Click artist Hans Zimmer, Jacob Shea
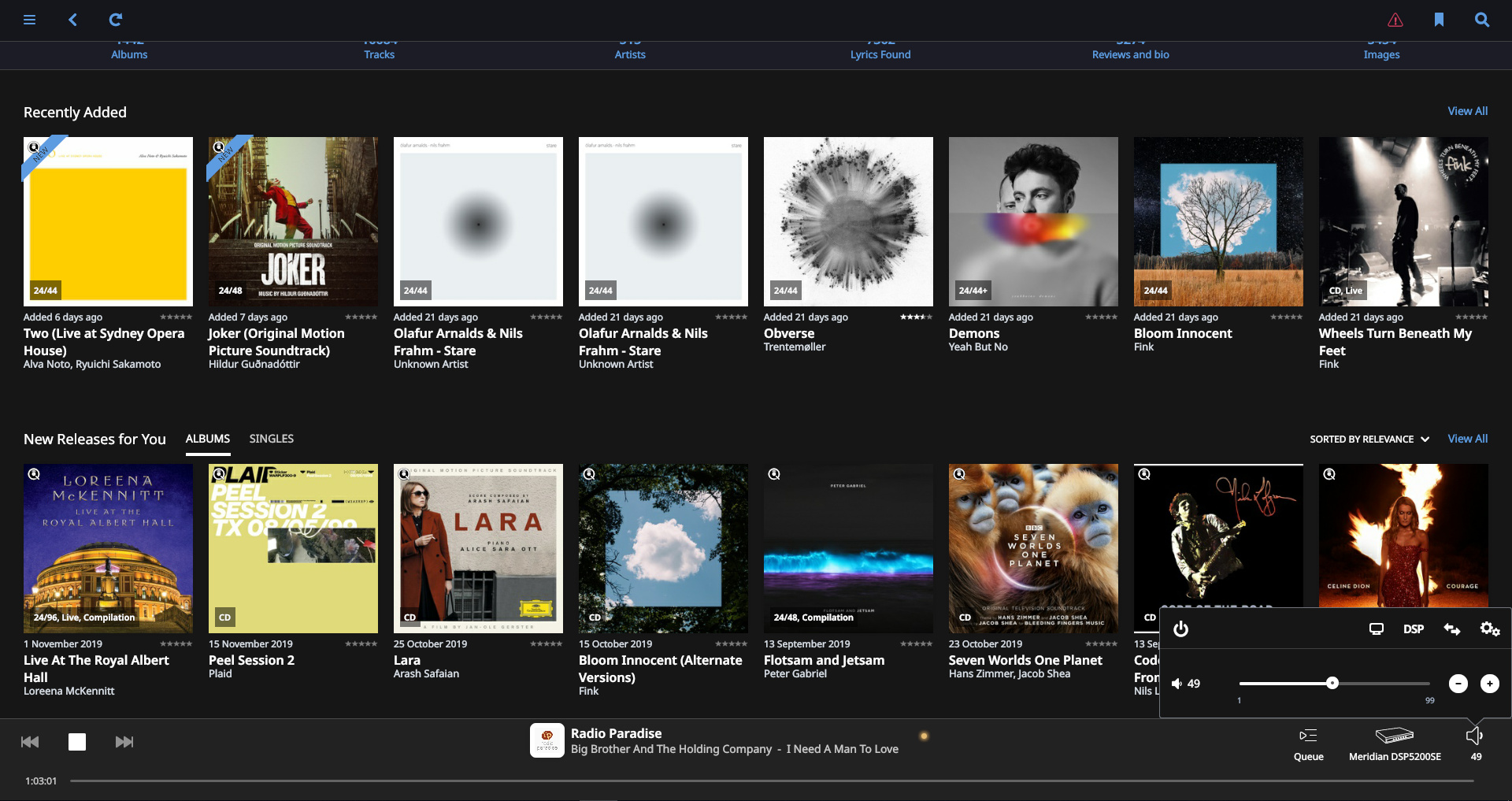Image resolution: width=1512 pixels, height=801 pixels. click(x=1010, y=674)
